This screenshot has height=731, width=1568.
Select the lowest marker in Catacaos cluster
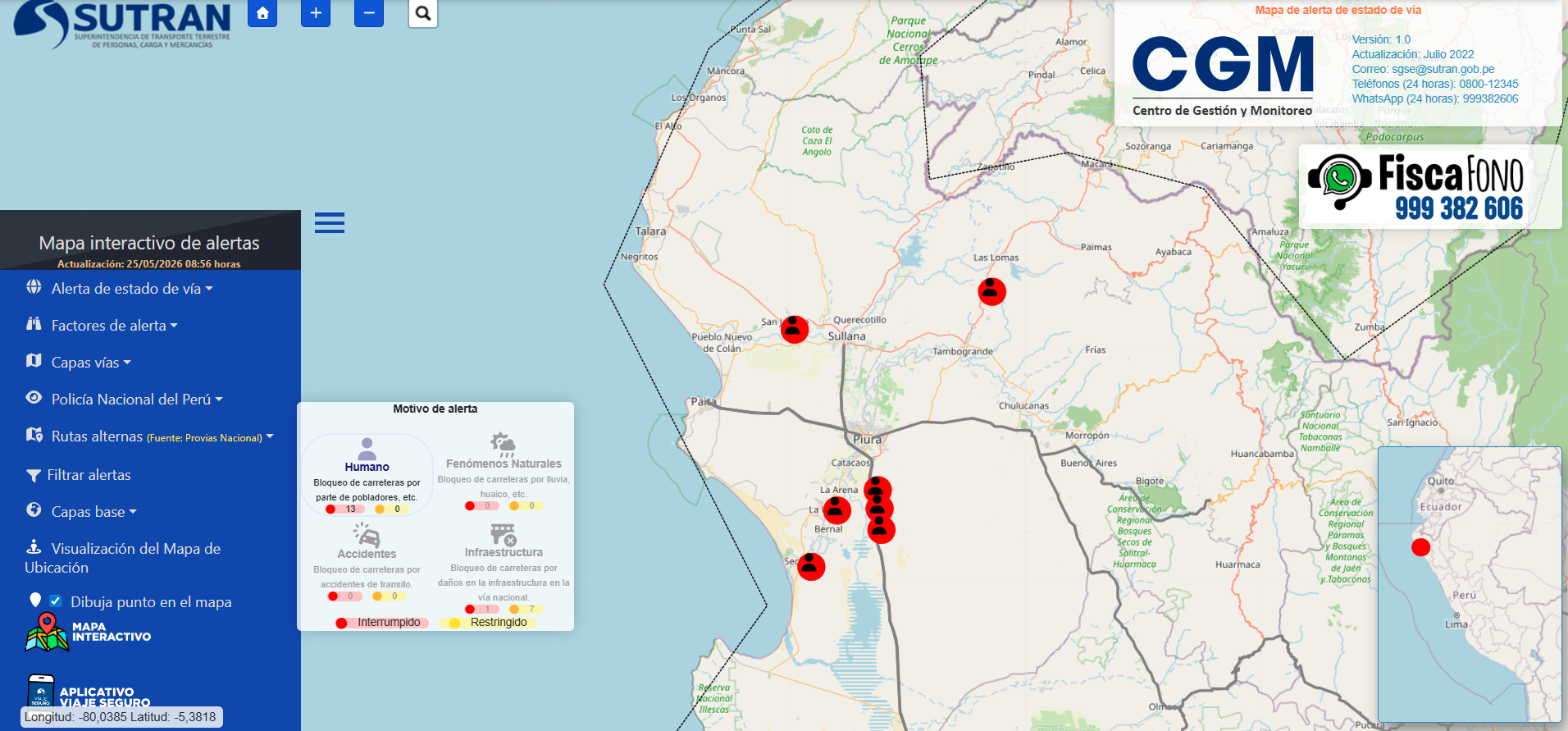click(881, 530)
